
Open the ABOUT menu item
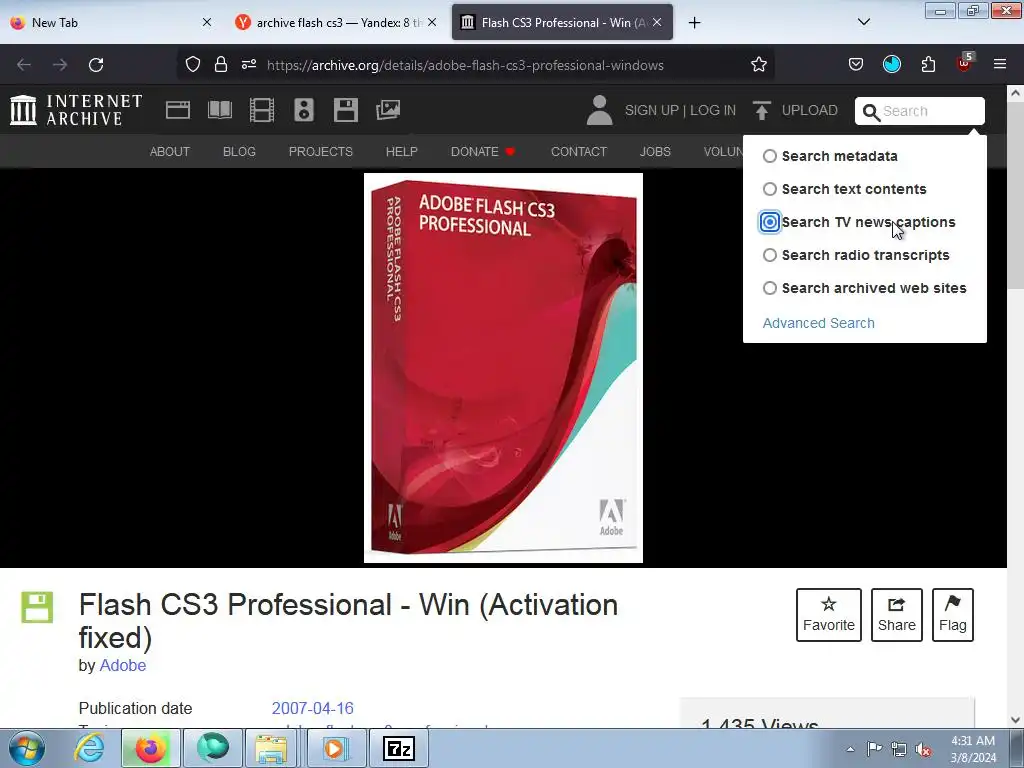[170, 152]
